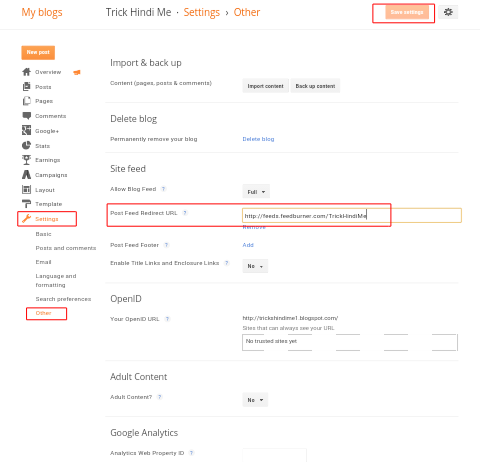
Task: Click the Post Feed Redirect URL field
Action: [352, 216]
